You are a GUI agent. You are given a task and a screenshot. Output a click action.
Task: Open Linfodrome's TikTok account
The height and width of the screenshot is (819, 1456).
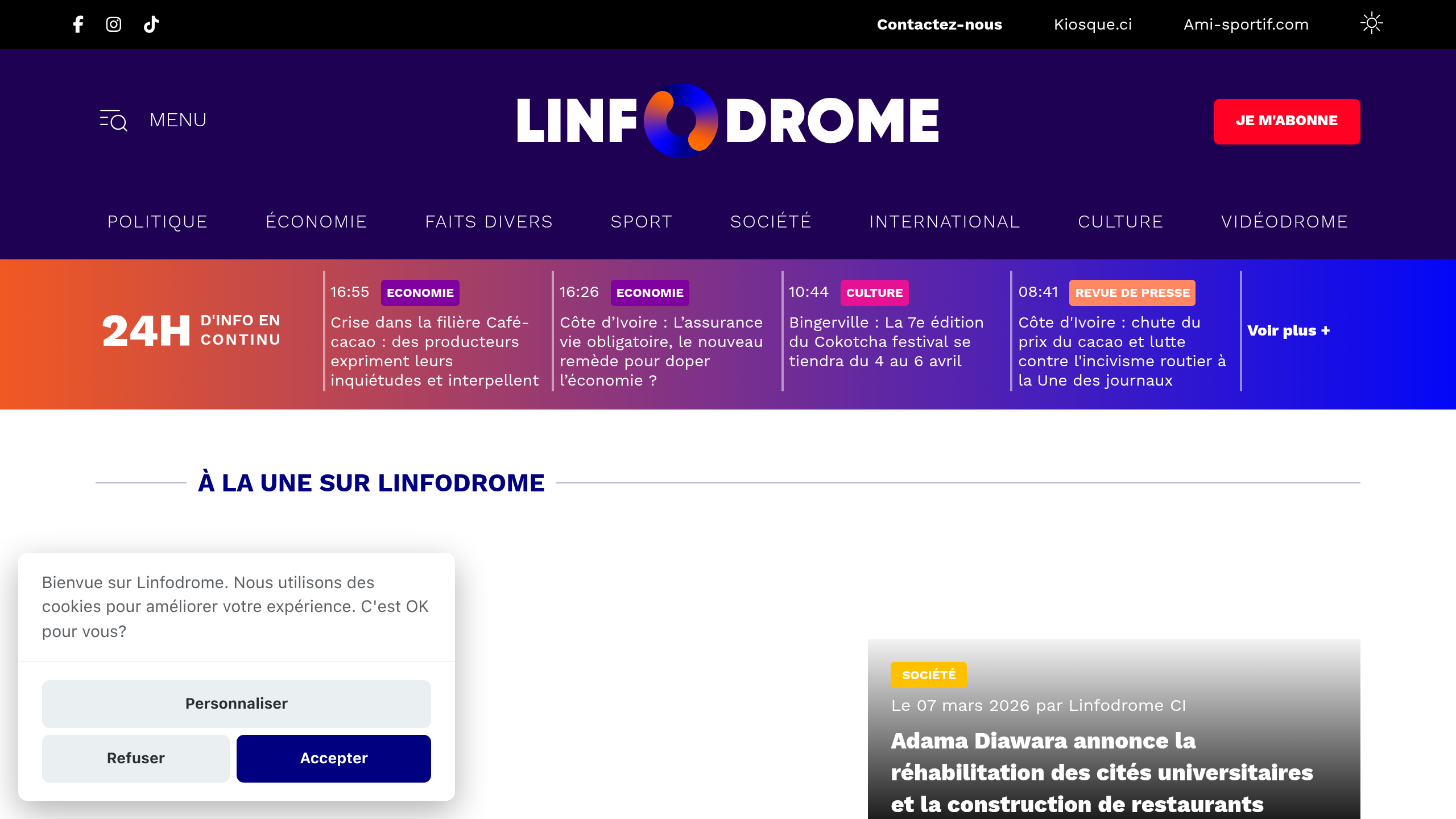tap(150, 24)
